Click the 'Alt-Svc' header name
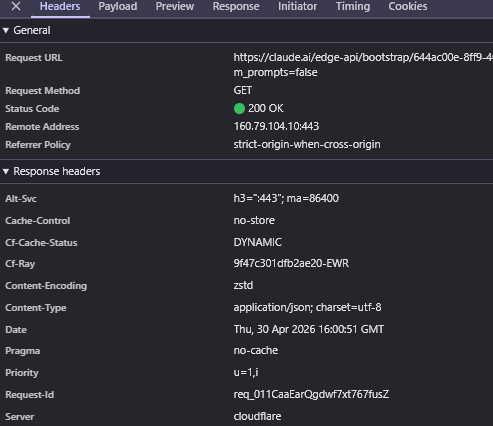The width and height of the screenshot is (493, 426). tap(21, 199)
